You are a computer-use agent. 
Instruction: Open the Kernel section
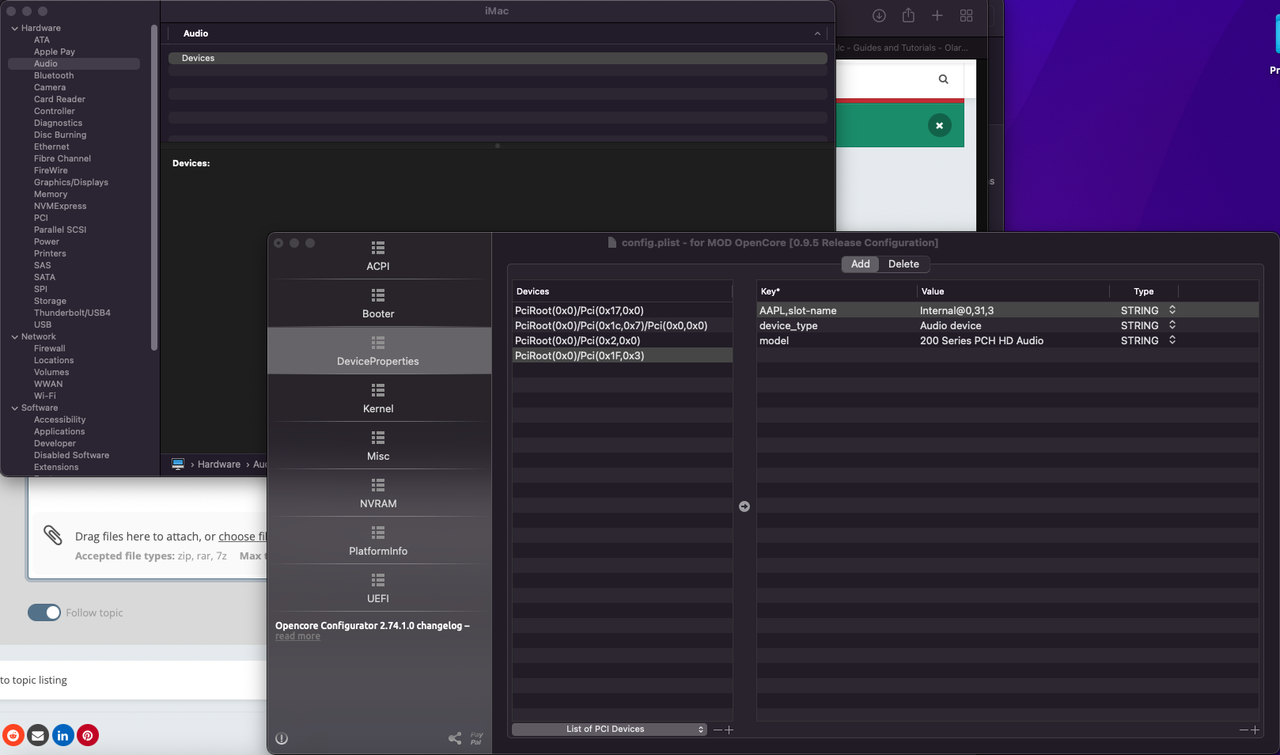[378, 398]
